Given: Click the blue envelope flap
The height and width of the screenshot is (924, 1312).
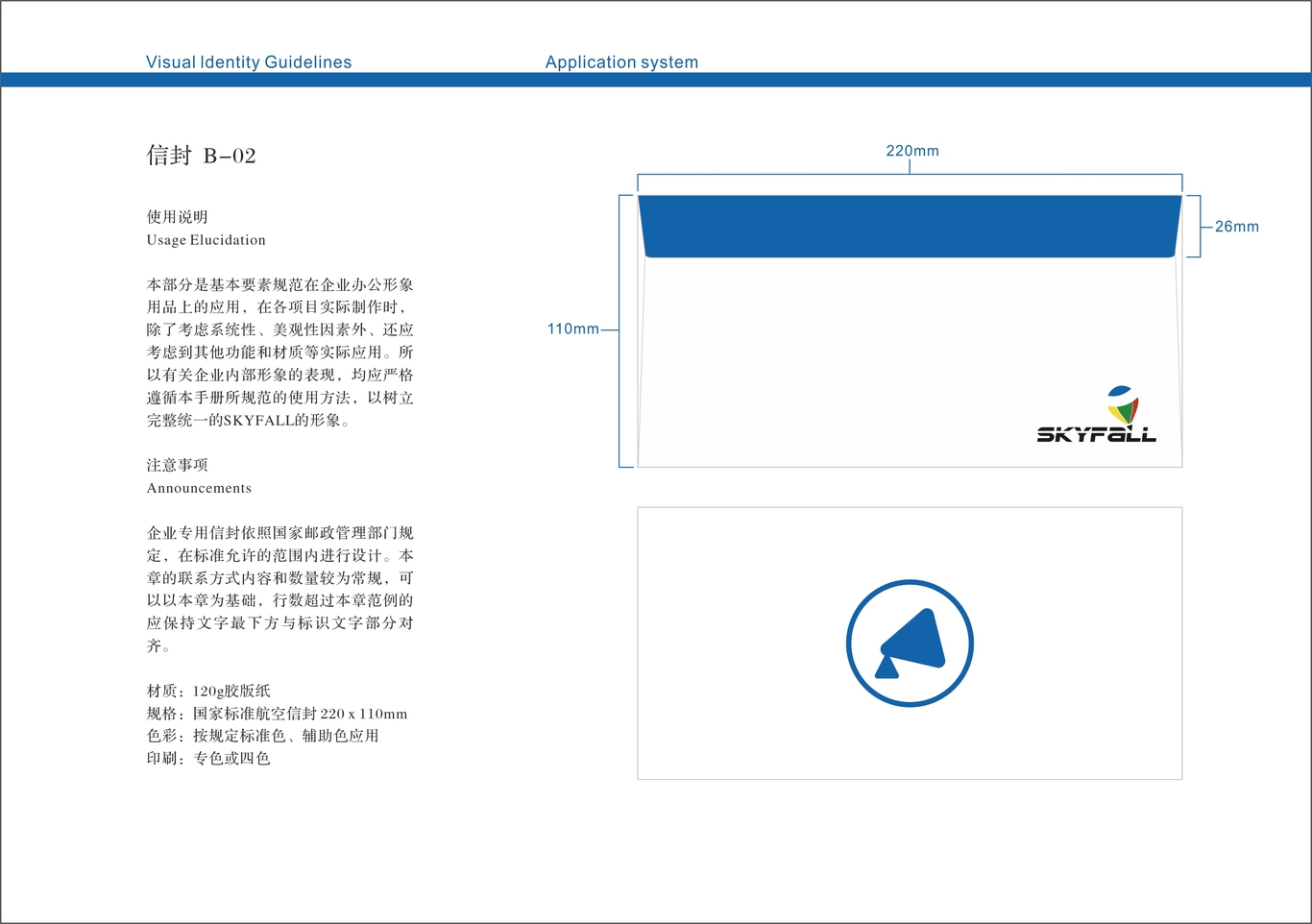Looking at the screenshot, I should pos(910,227).
